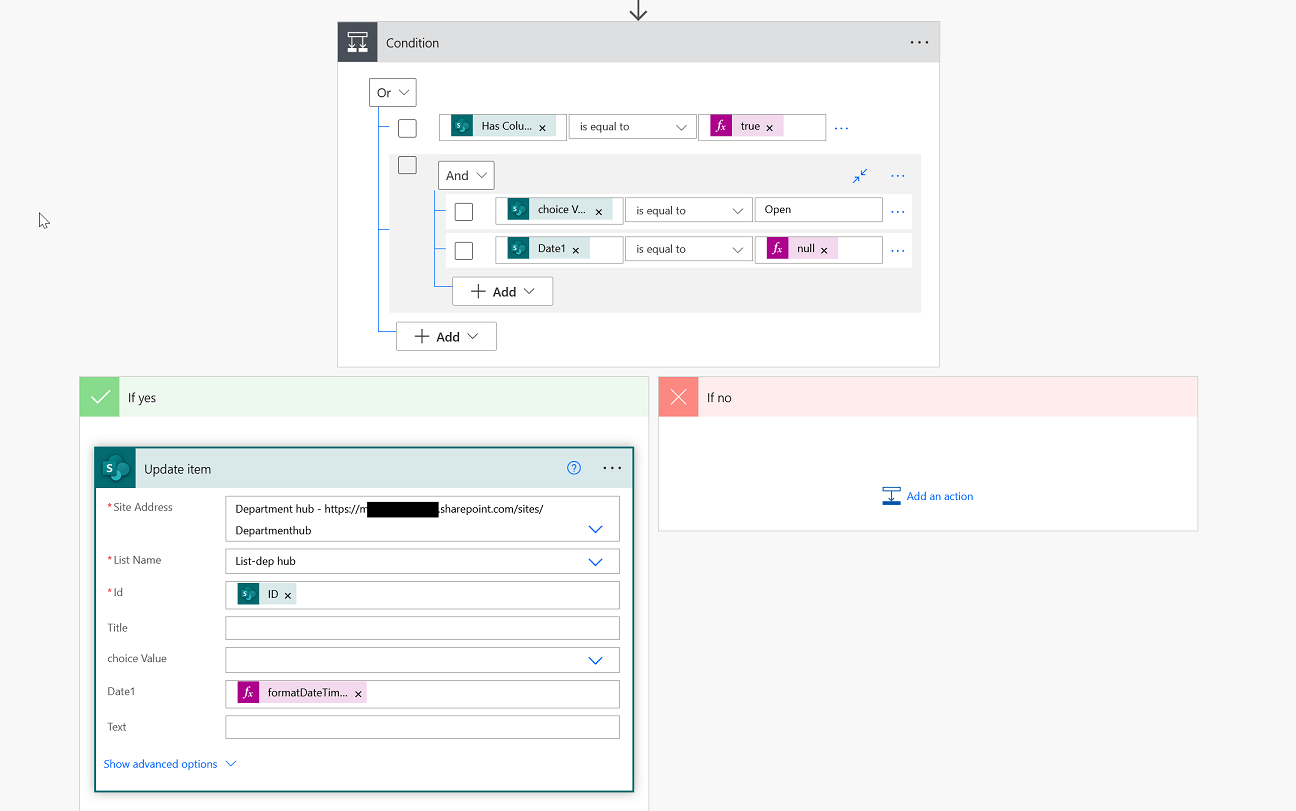Open ellipsis menu for Date1 condition row
Screen dimensions: 1296x811
tap(897, 251)
